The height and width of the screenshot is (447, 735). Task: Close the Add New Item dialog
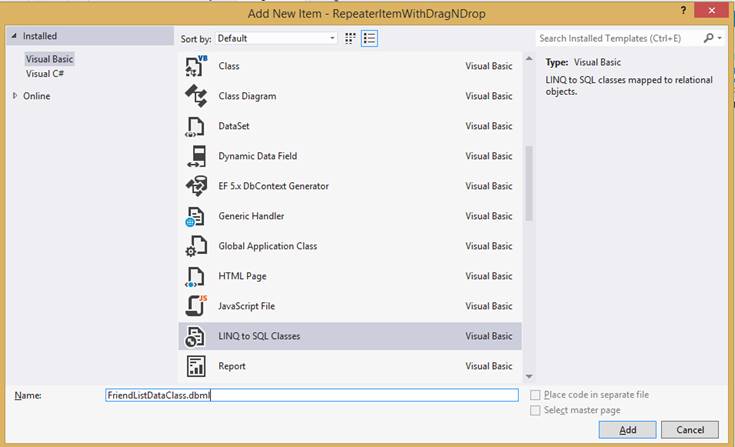pos(711,10)
